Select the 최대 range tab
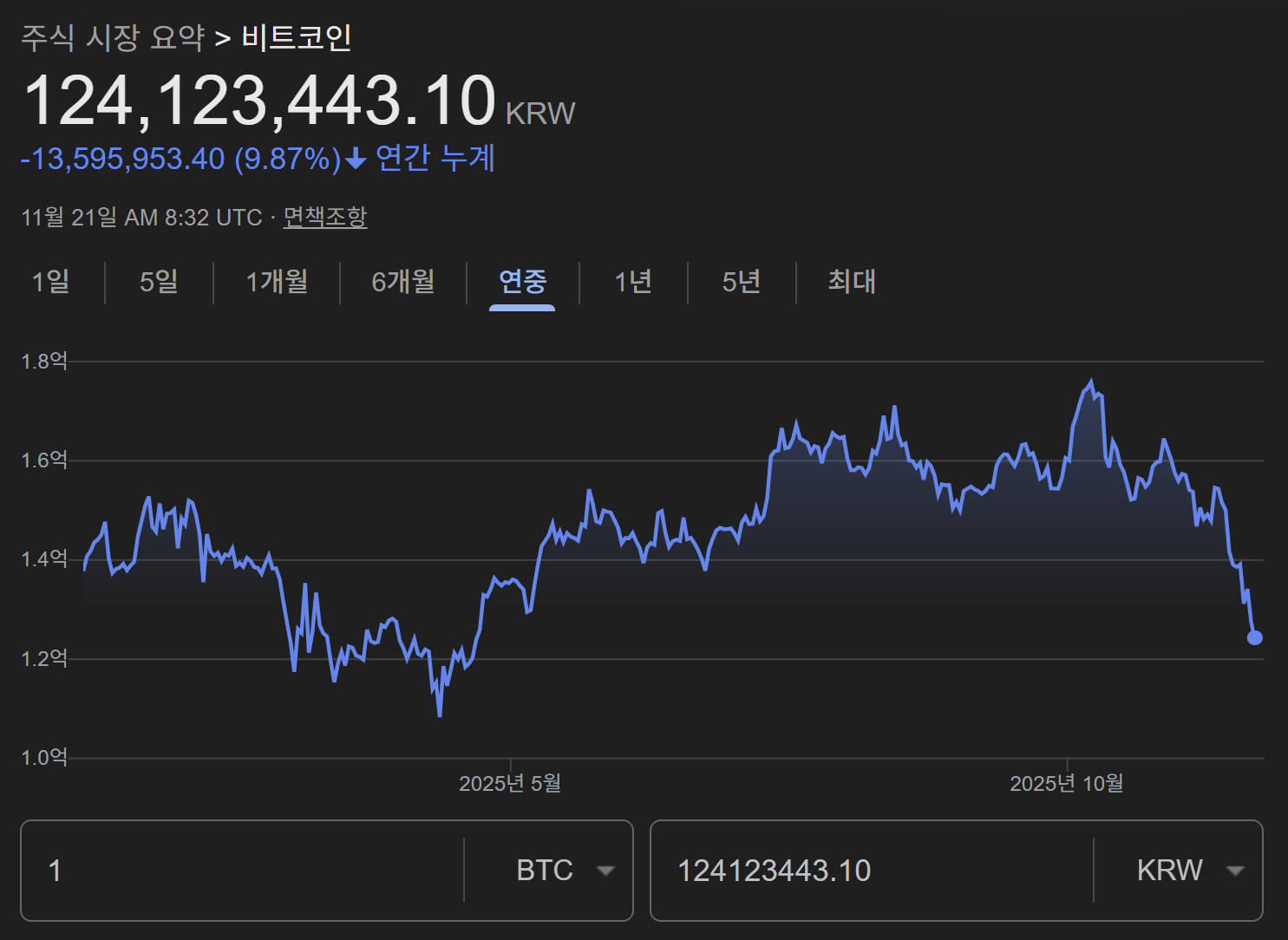 coord(852,282)
